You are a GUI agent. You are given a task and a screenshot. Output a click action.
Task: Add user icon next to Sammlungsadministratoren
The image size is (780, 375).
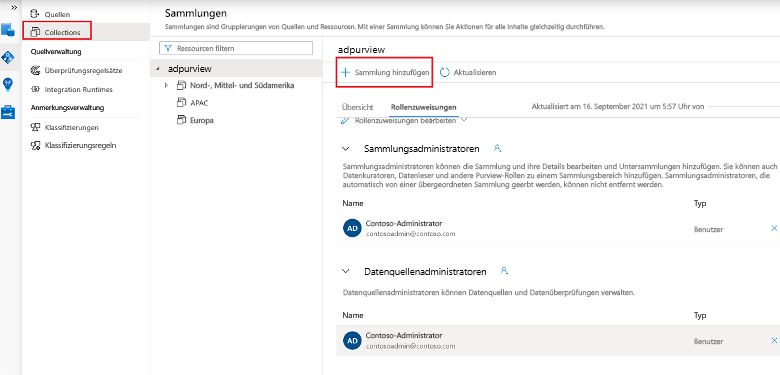(x=497, y=148)
